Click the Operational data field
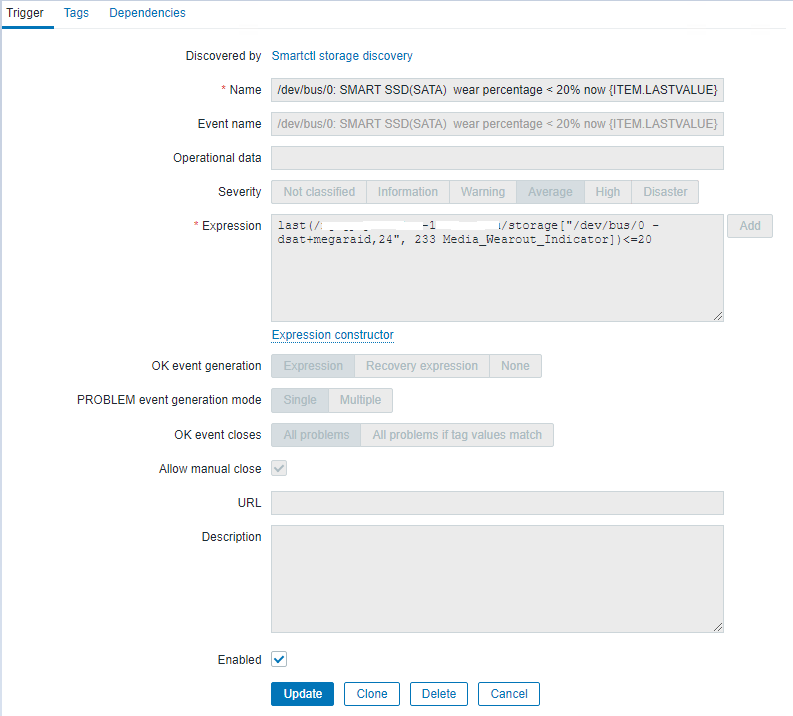The width and height of the screenshot is (793, 716). pos(497,158)
